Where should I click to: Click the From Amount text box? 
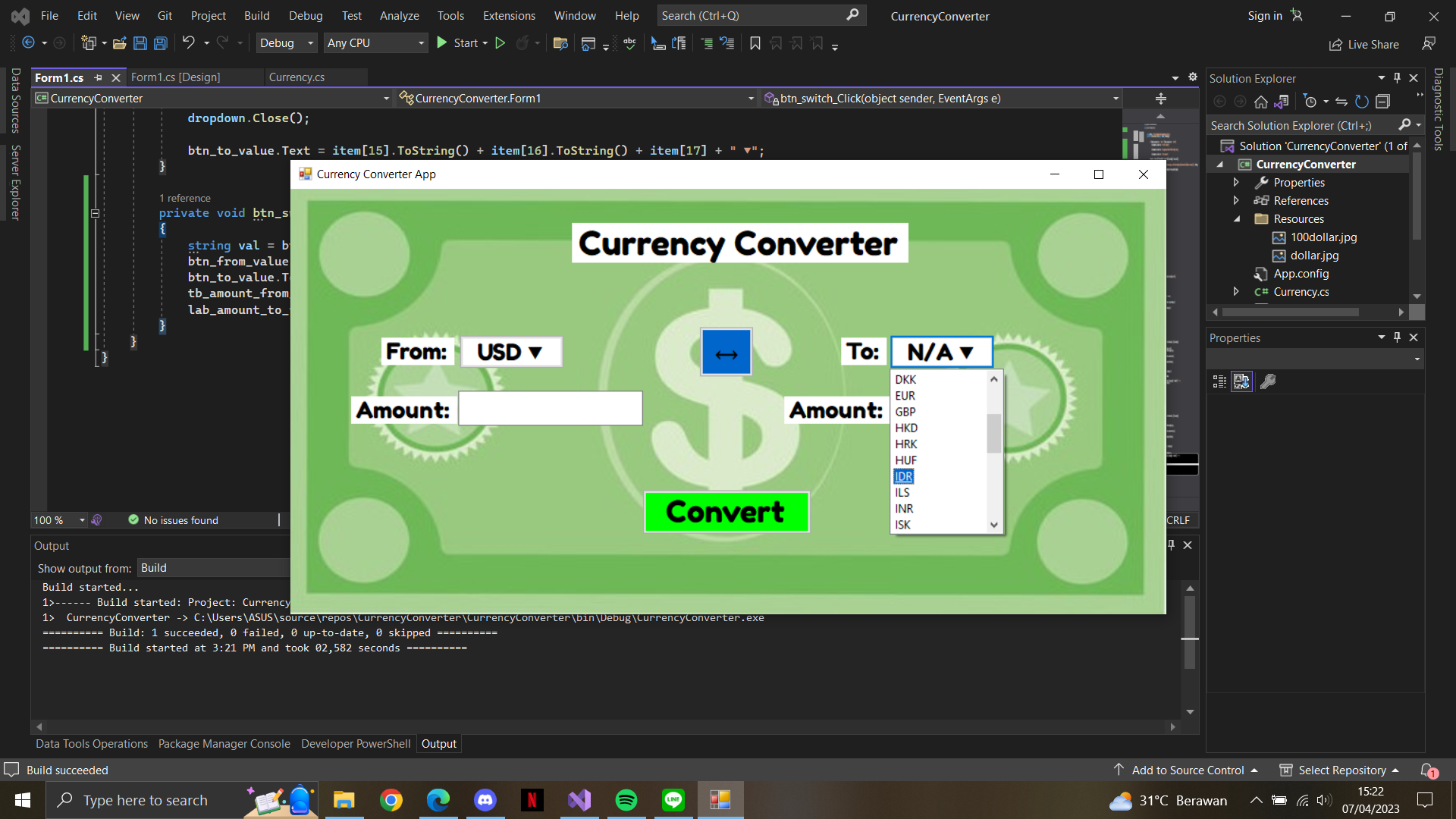point(551,409)
